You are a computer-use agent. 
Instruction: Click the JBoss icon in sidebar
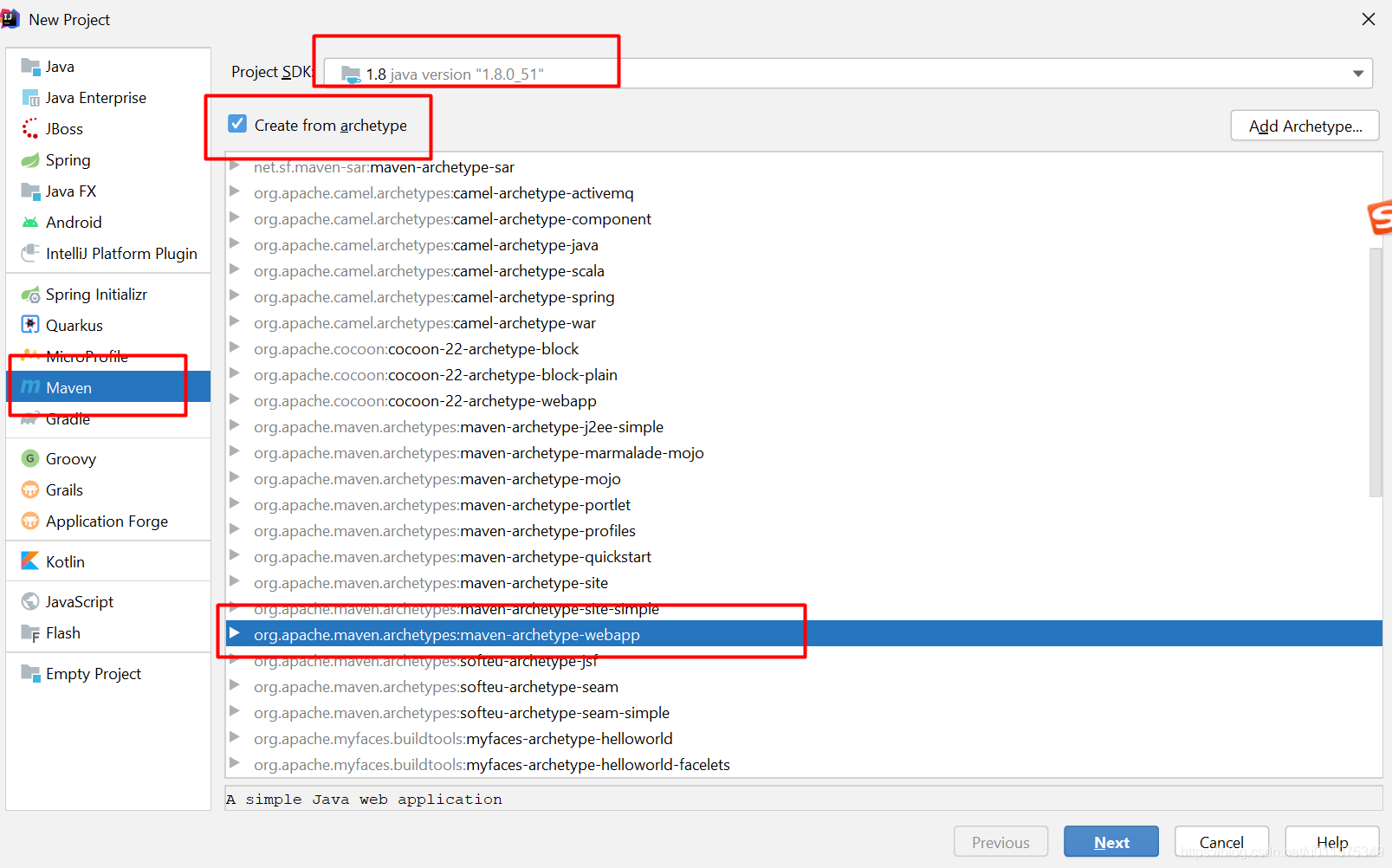coord(30,129)
